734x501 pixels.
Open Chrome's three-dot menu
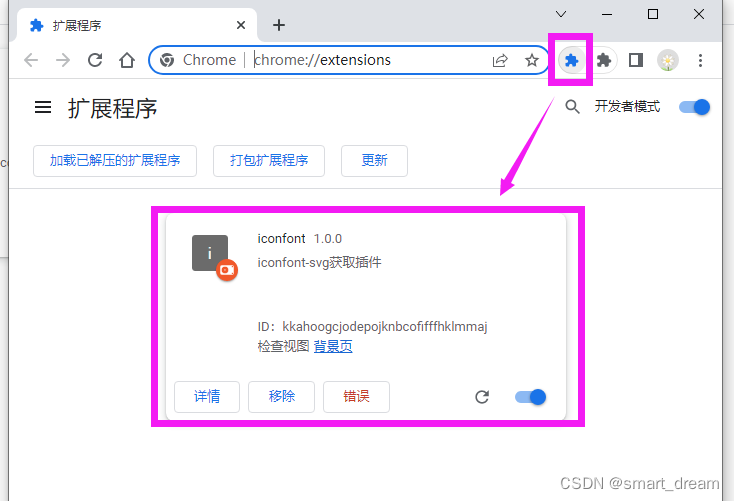[x=700, y=60]
